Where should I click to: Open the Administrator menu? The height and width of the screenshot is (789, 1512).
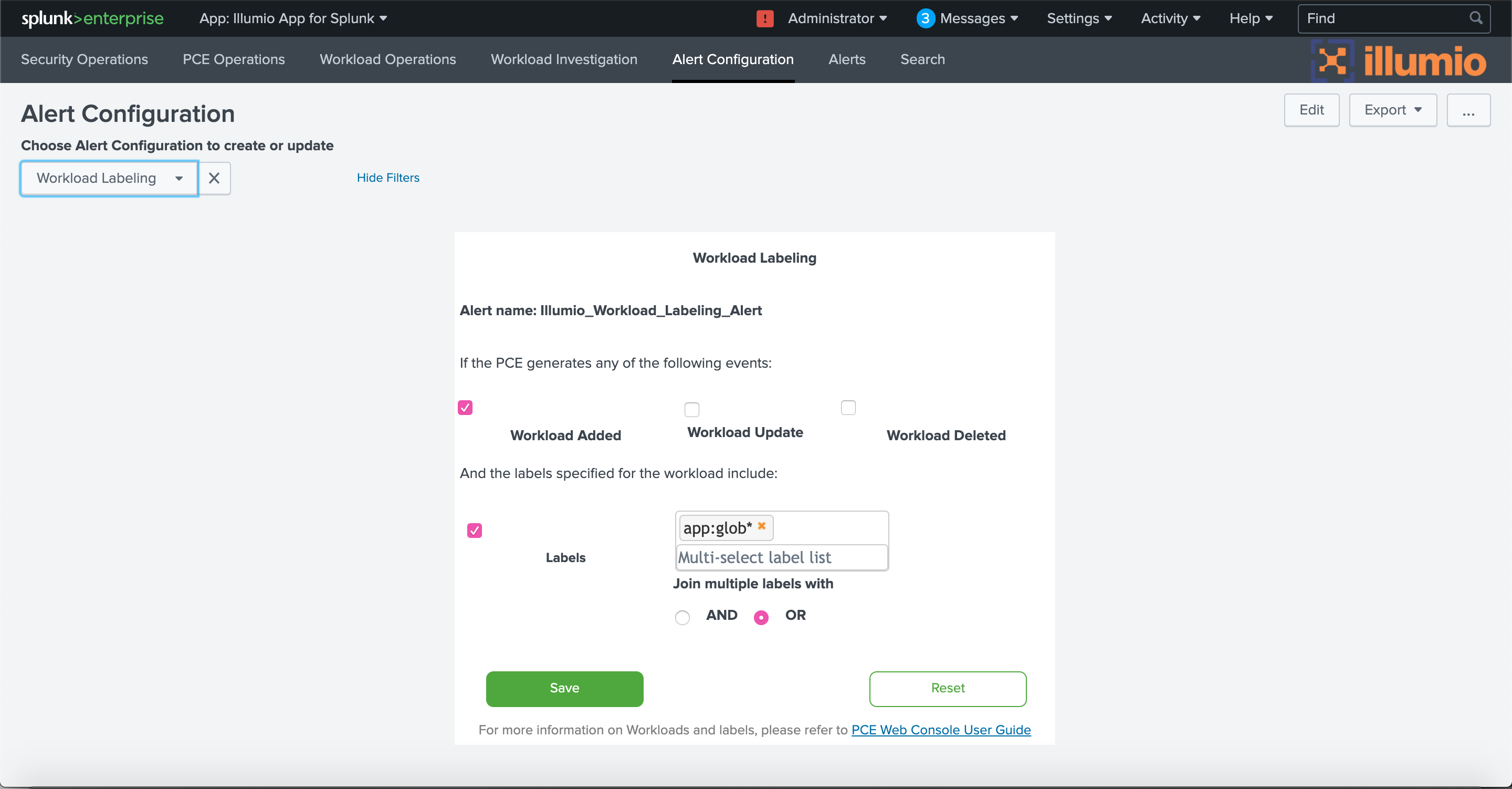click(x=837, y=18)
